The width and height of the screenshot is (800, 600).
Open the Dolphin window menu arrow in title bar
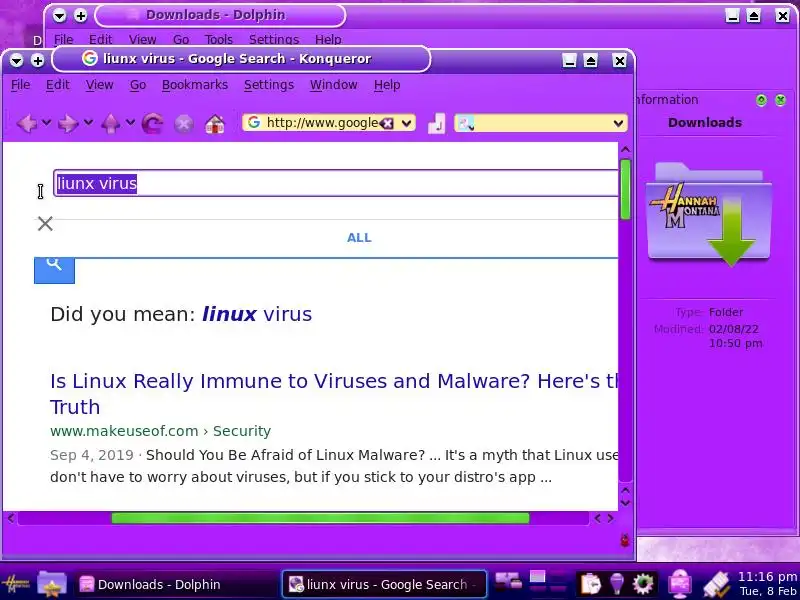click(59, 16)
